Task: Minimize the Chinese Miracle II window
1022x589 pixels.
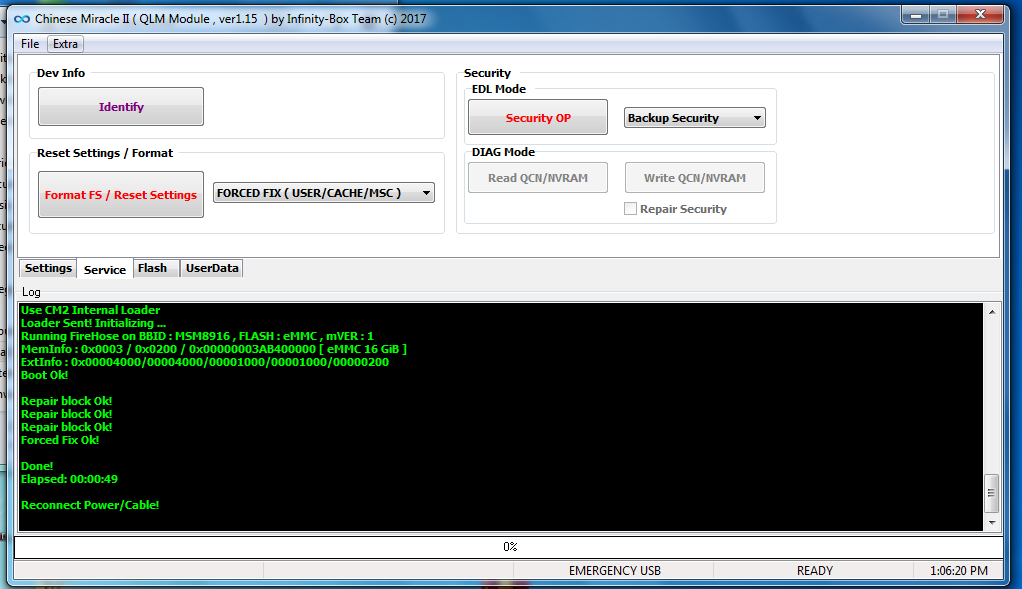Action: [x=916, y=14]
